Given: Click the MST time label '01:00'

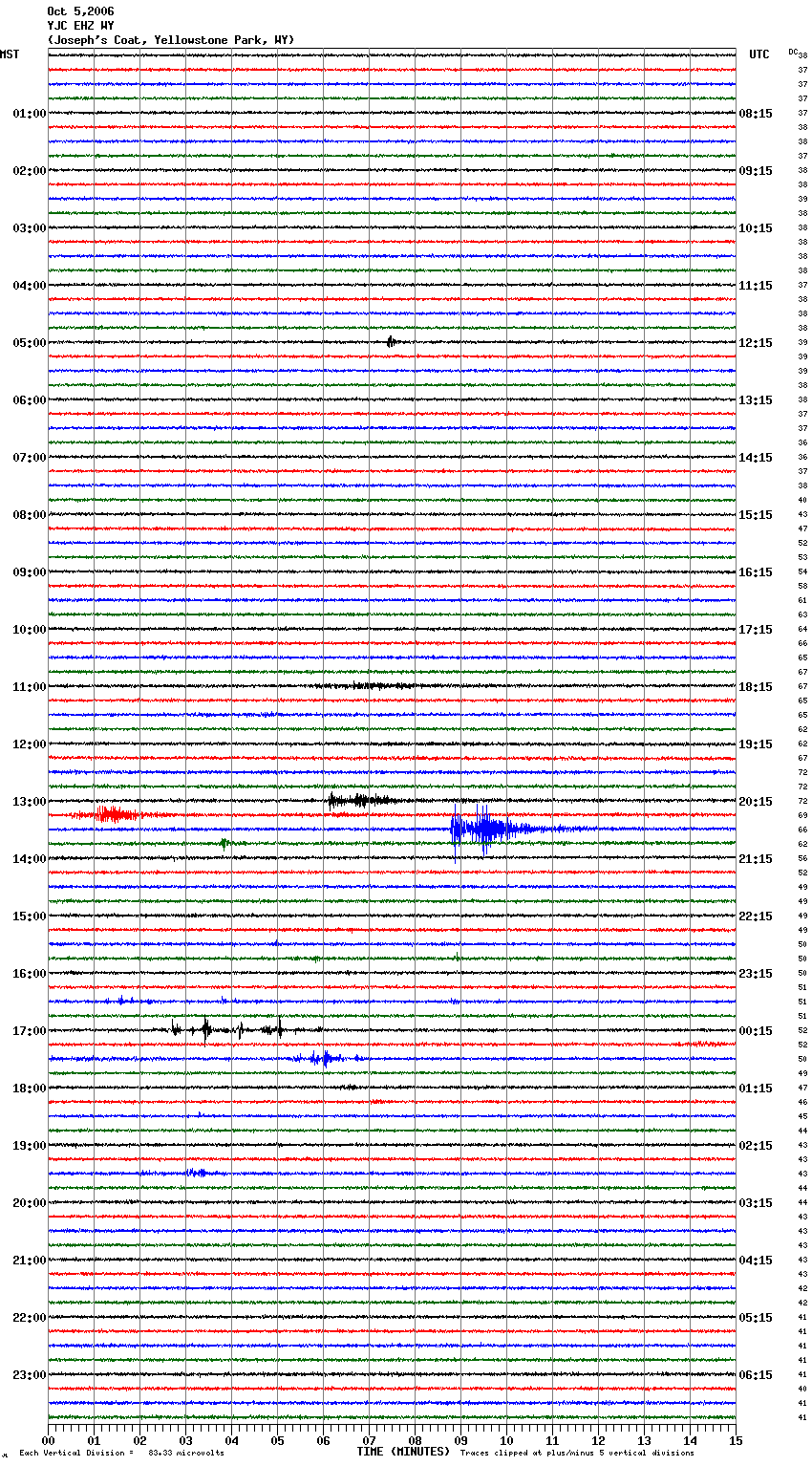Looking at the screenshot, I should [x=30, y=114].
